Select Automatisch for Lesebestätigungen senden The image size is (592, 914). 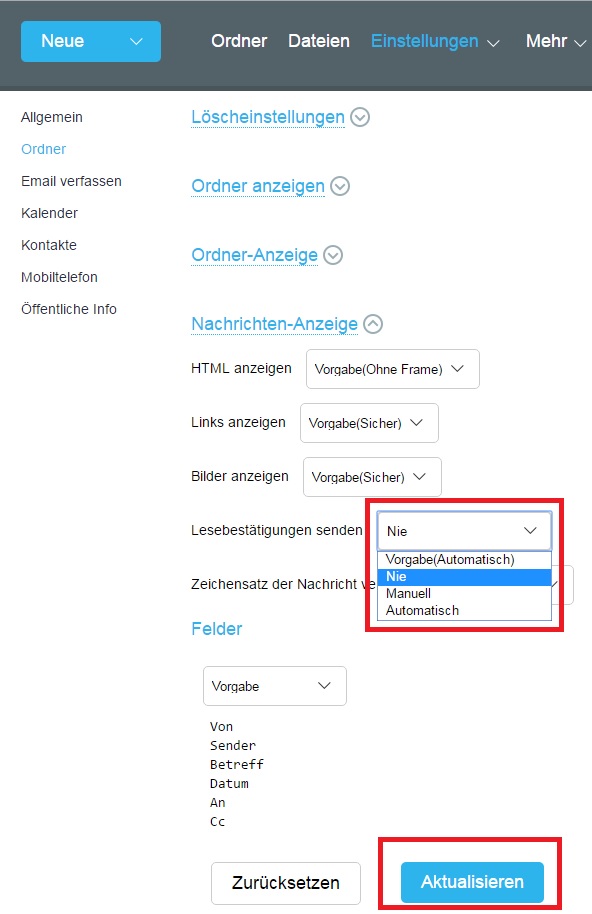click(424, 610)
